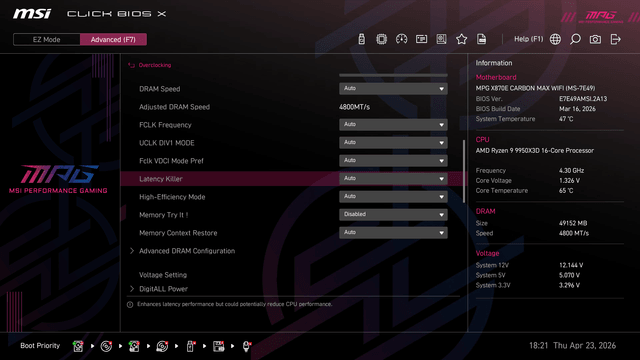Open Favorites star icon
The image size is (640, 360).
(x=461, y=39)
